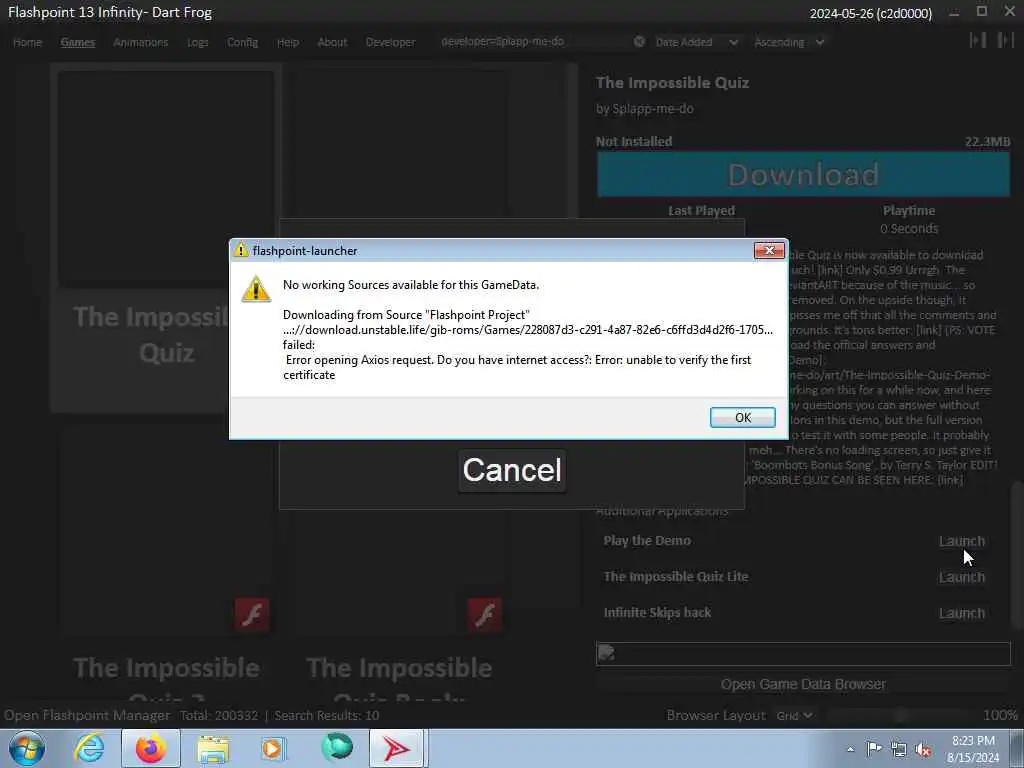Open the Config tab
1024x768 pixels.
[x=242, y=42]
